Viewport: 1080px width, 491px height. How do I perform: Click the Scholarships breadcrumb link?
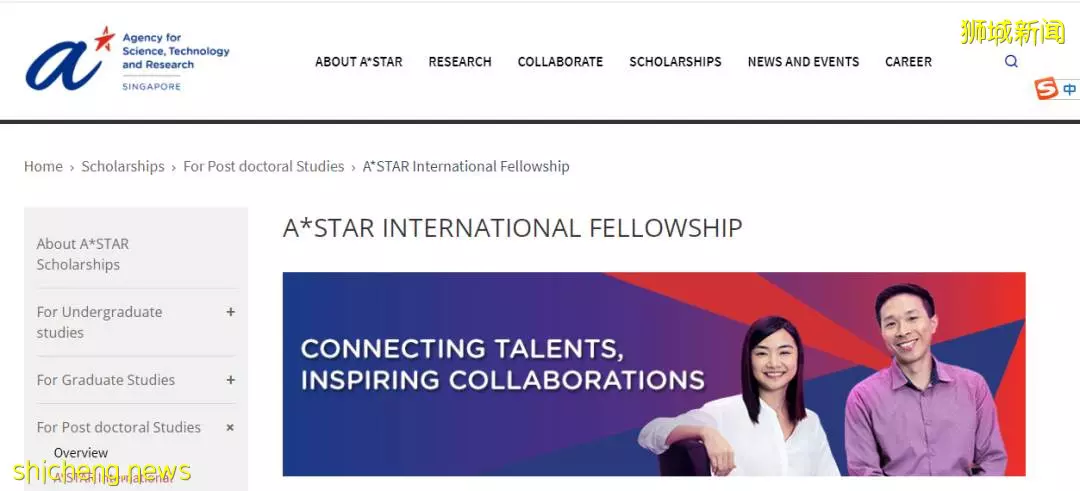pos(123,166)
